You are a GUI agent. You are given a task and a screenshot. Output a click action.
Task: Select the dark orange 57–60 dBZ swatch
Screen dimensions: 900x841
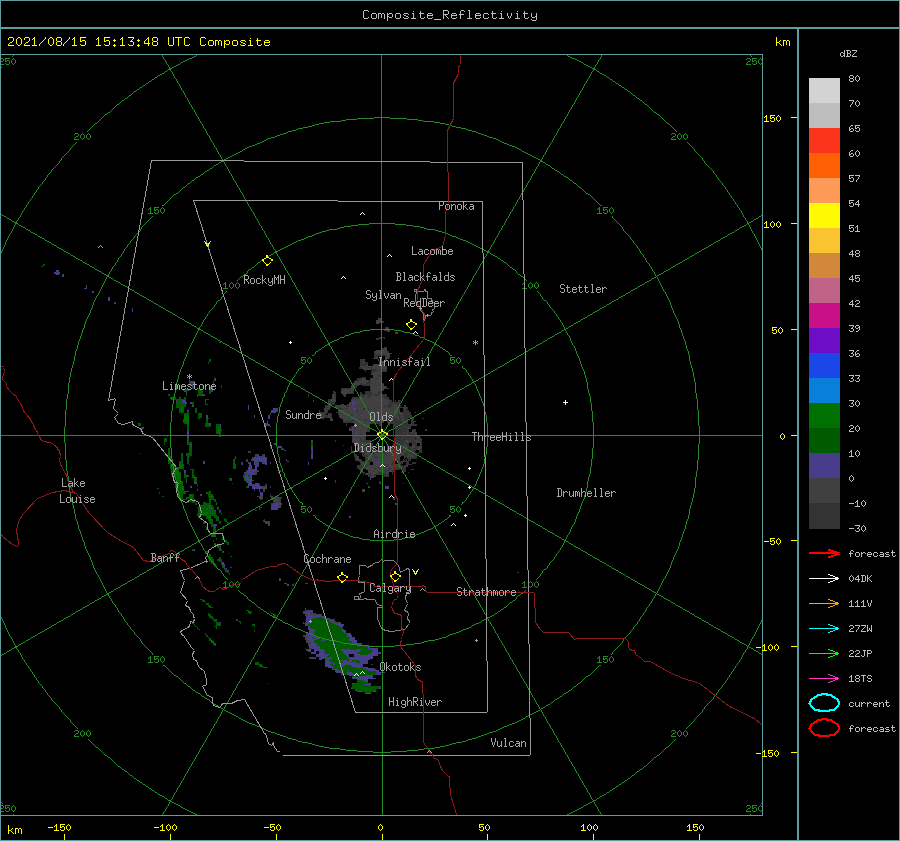click(x=824, y=165)
